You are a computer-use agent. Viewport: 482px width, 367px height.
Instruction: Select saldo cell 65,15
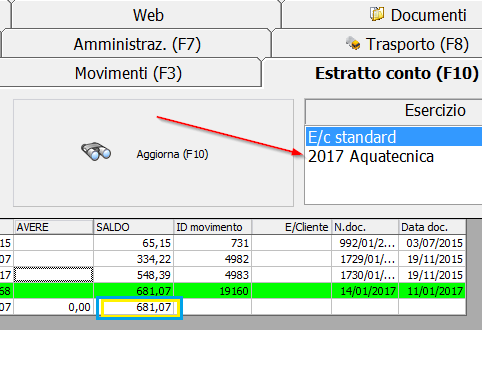coord(134,243)
